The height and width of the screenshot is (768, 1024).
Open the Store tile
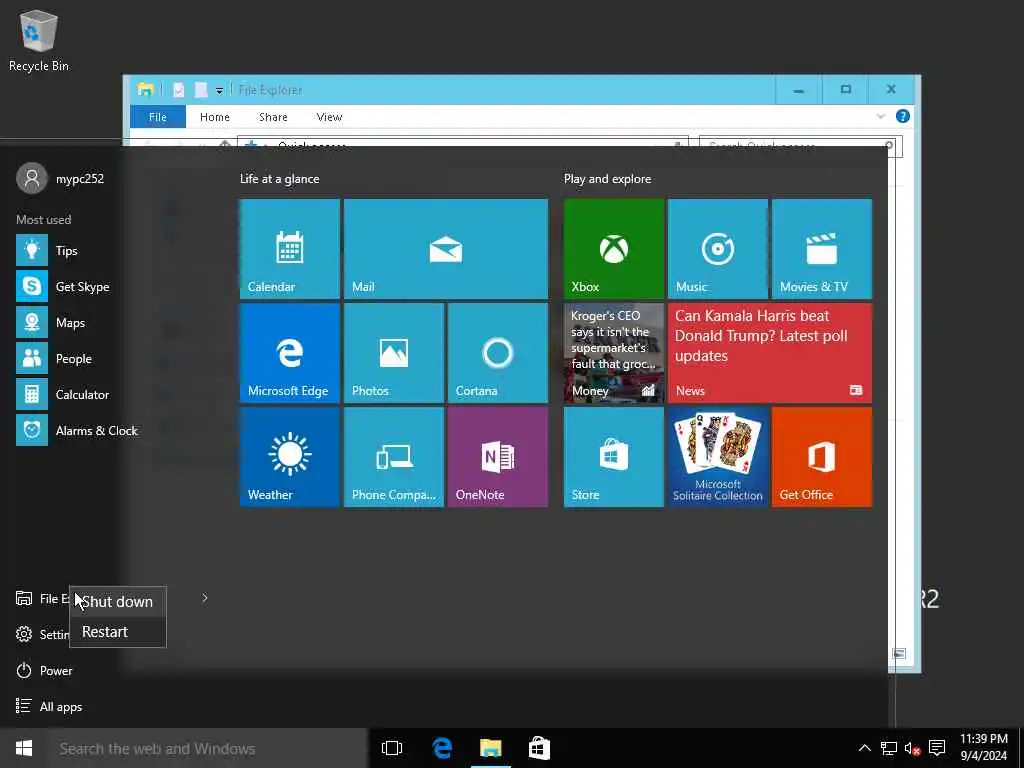[613, 457]
